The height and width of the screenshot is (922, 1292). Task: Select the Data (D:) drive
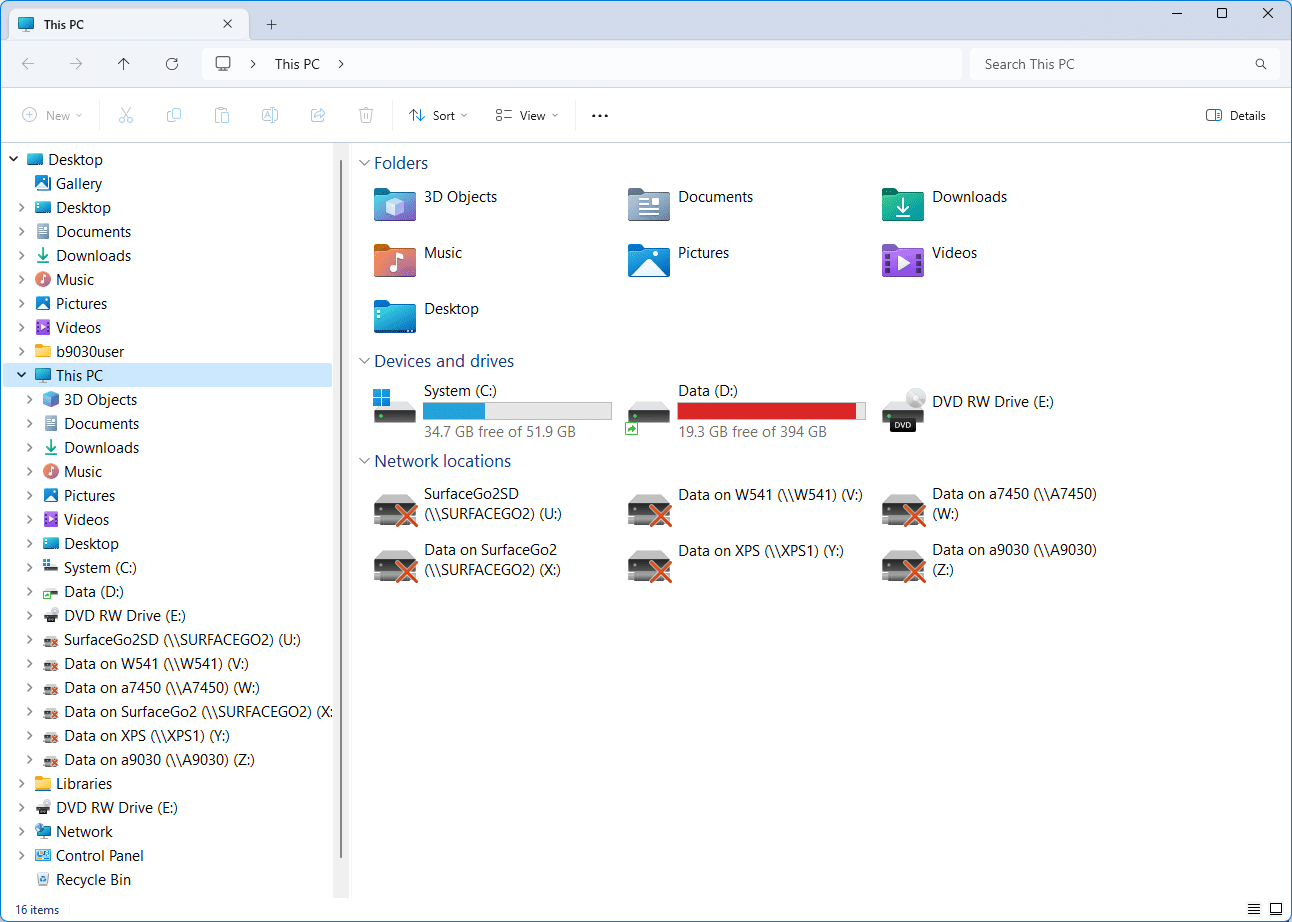[746, 411]
